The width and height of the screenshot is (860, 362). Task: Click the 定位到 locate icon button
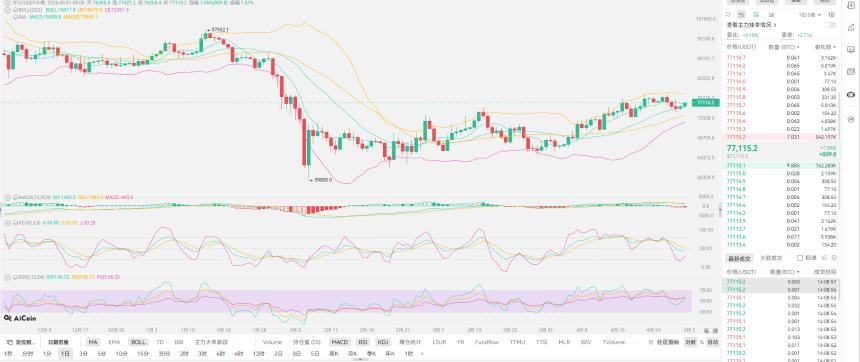coord(21,342)
